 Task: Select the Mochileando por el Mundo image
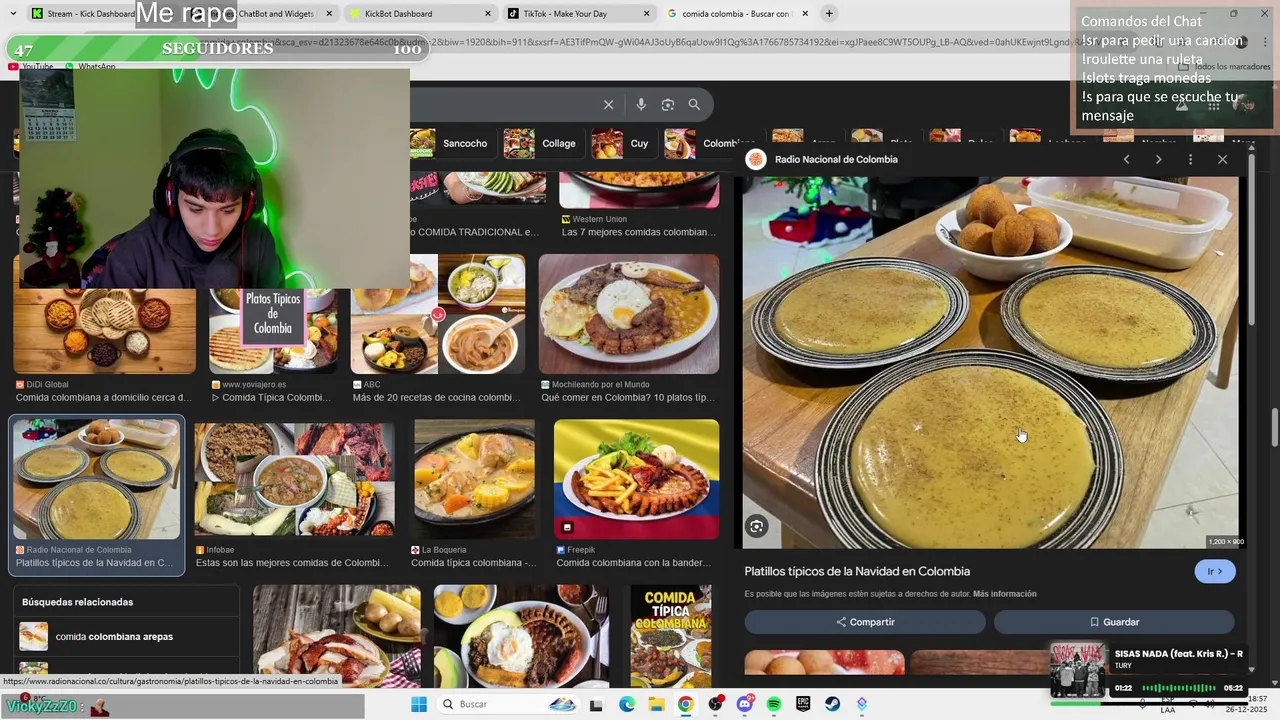(x=629, y=314)
